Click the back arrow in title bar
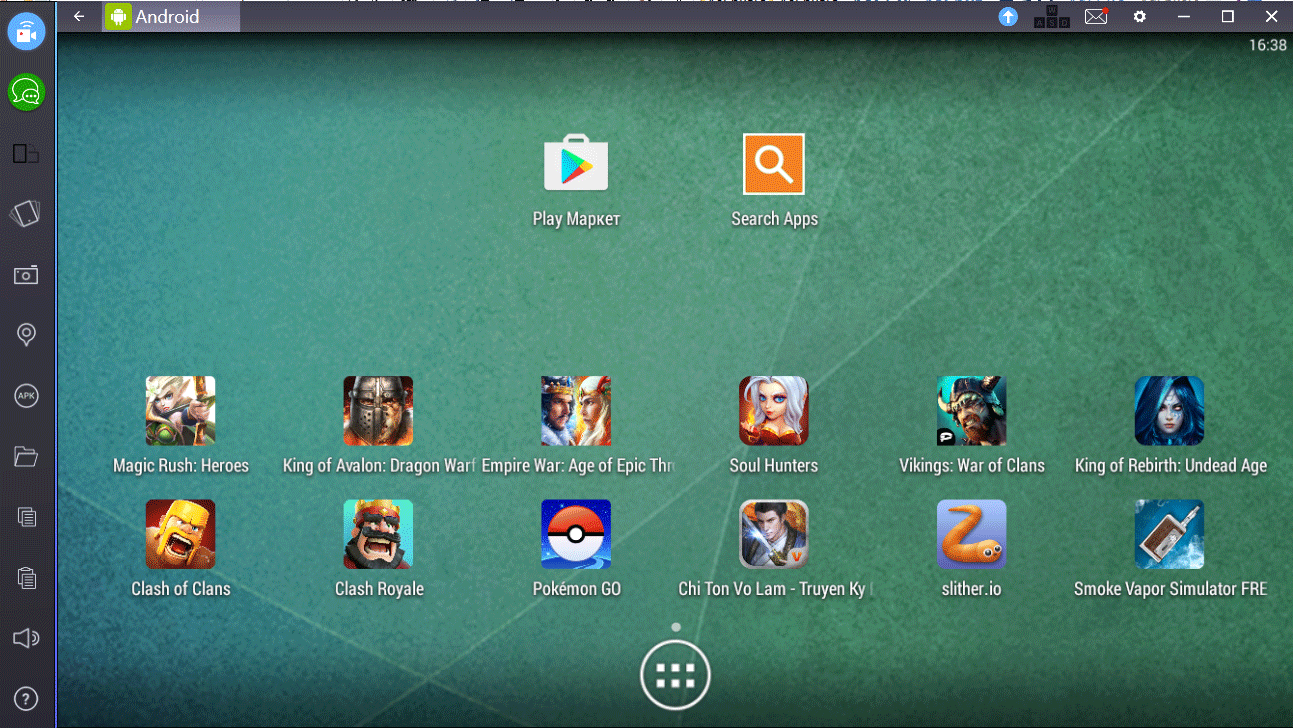Image resolution: width=1293 pixels, height=728 pixels. point(79,17)
